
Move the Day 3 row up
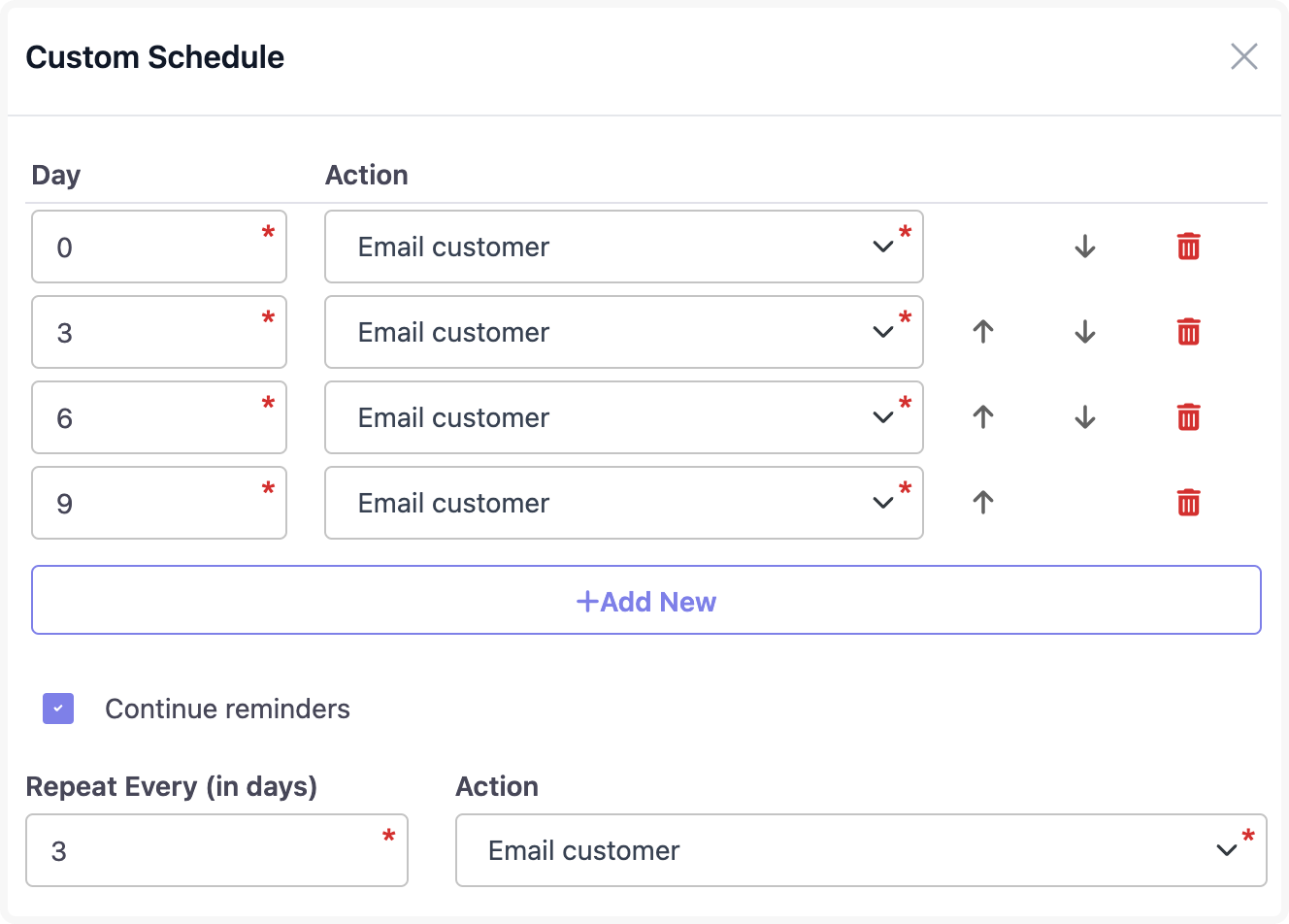point(983,332)
